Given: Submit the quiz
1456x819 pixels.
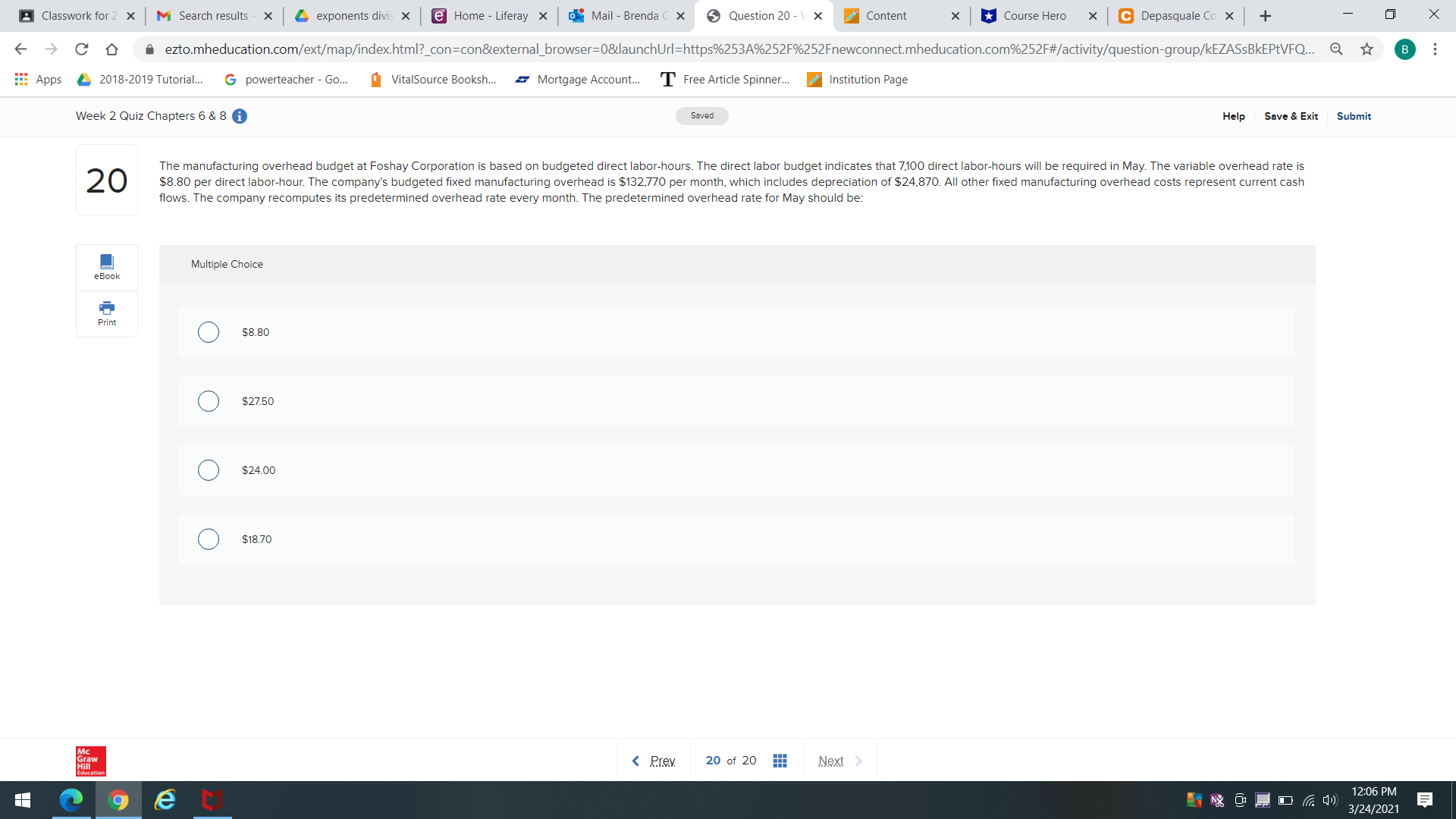Looking at the screenshot, I should (x=1354, y=116).
